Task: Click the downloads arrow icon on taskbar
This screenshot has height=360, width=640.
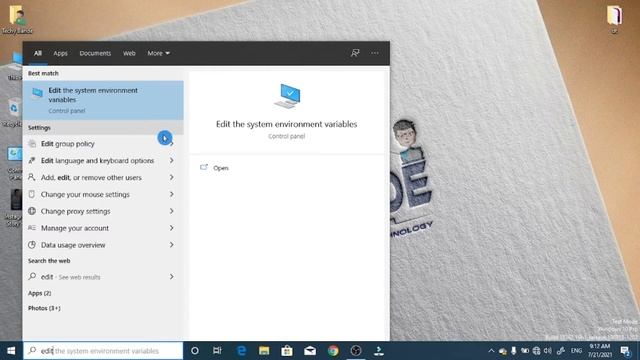Action: 379,351
